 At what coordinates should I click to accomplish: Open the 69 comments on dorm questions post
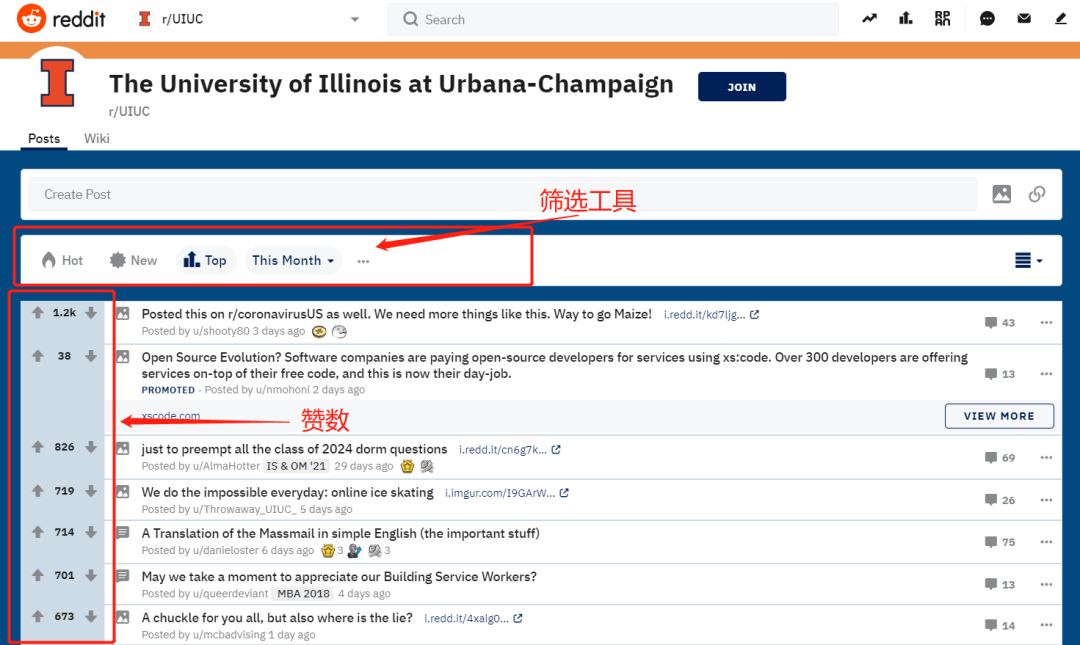[x=999, y=458]
